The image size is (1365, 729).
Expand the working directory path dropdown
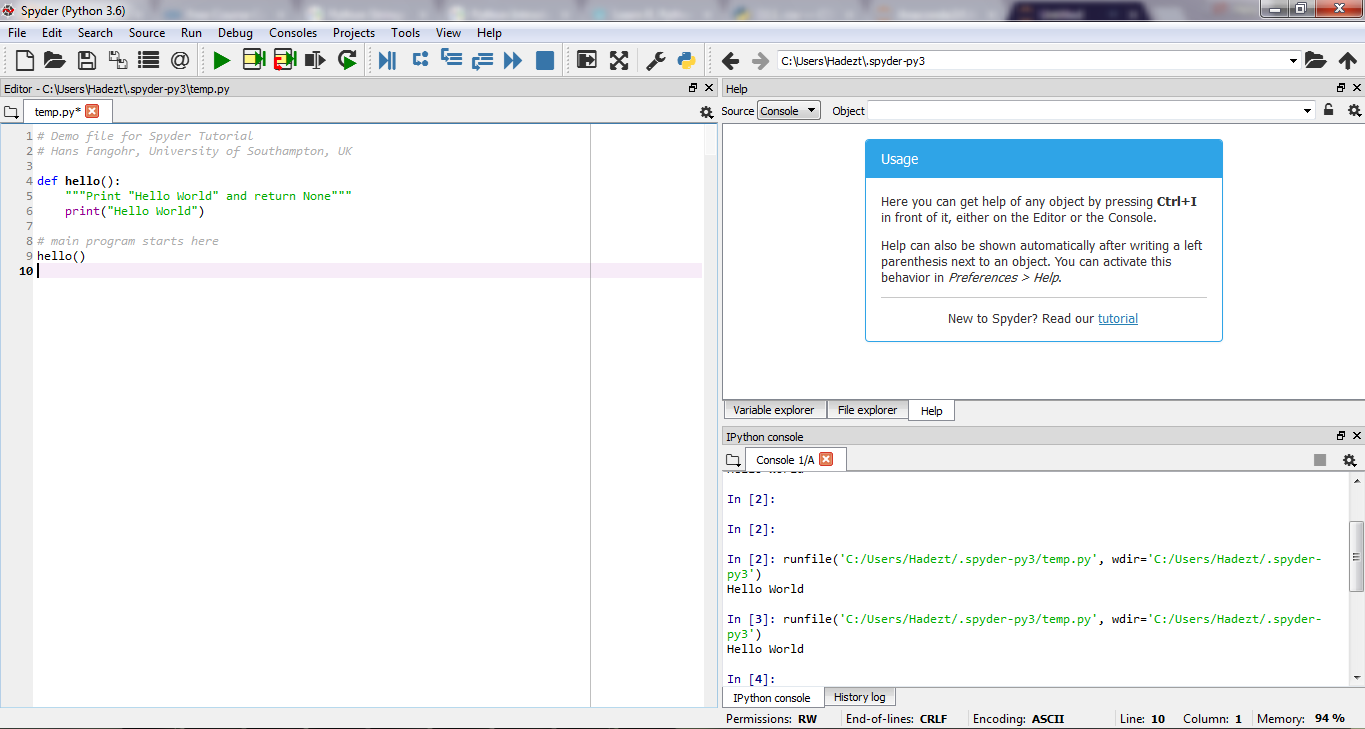(1293, 60)
